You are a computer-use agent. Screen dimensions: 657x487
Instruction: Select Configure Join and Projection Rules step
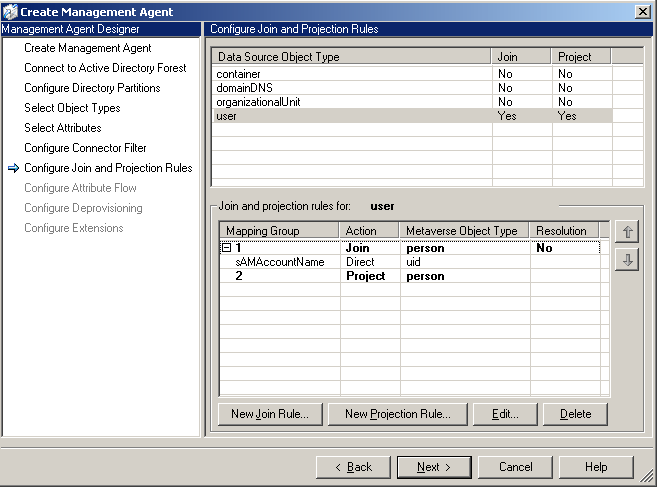point(108,168)
